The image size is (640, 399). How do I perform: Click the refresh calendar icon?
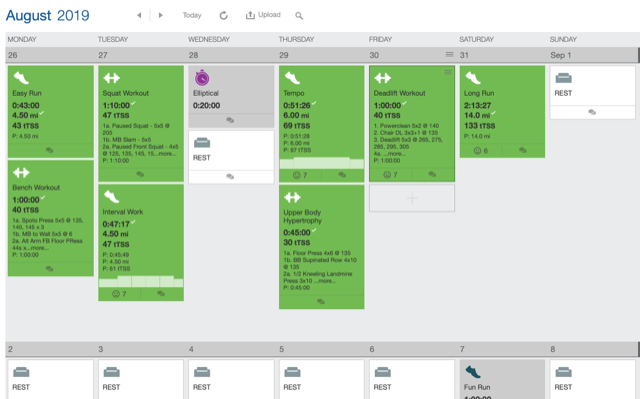click(223, 16)
